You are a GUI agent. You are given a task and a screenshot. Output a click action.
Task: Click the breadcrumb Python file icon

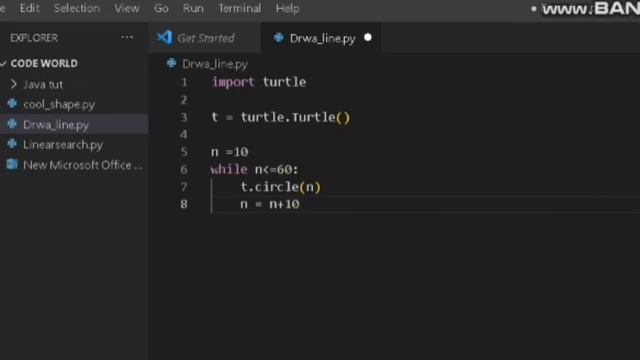point(171,63)
